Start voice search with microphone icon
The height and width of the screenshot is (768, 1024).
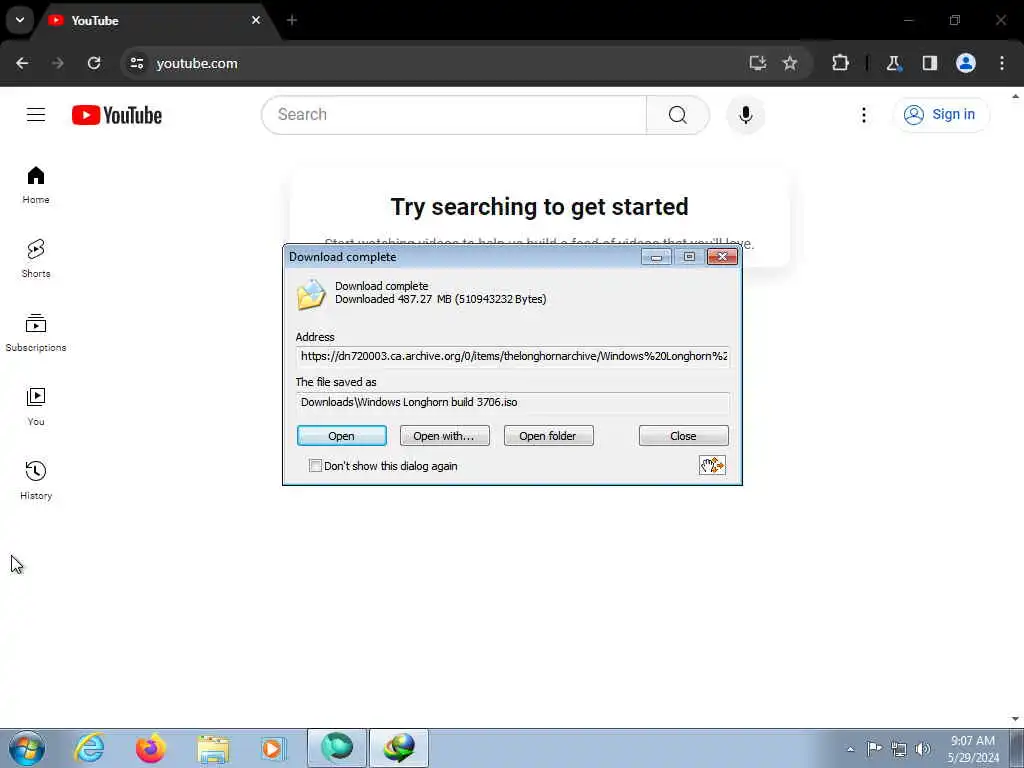coord(745,115)
